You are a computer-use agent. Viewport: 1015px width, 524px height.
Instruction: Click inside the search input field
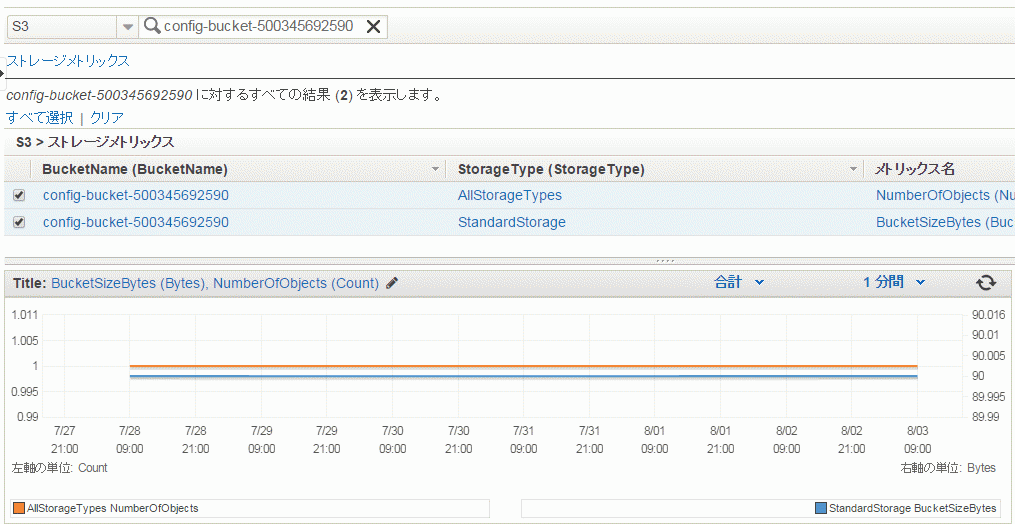259,26
